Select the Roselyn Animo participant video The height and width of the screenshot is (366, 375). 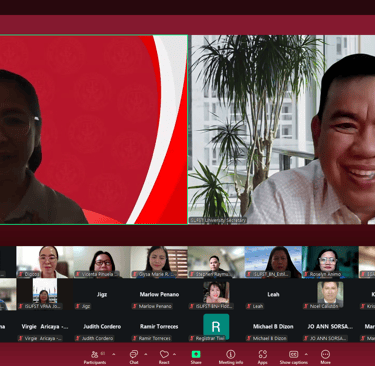pos(330,262)
